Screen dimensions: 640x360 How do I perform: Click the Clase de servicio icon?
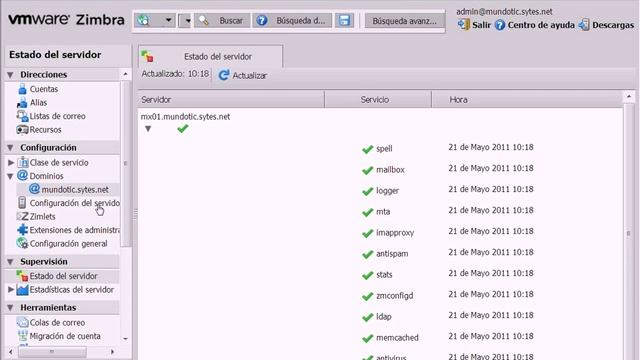(23, 162)
